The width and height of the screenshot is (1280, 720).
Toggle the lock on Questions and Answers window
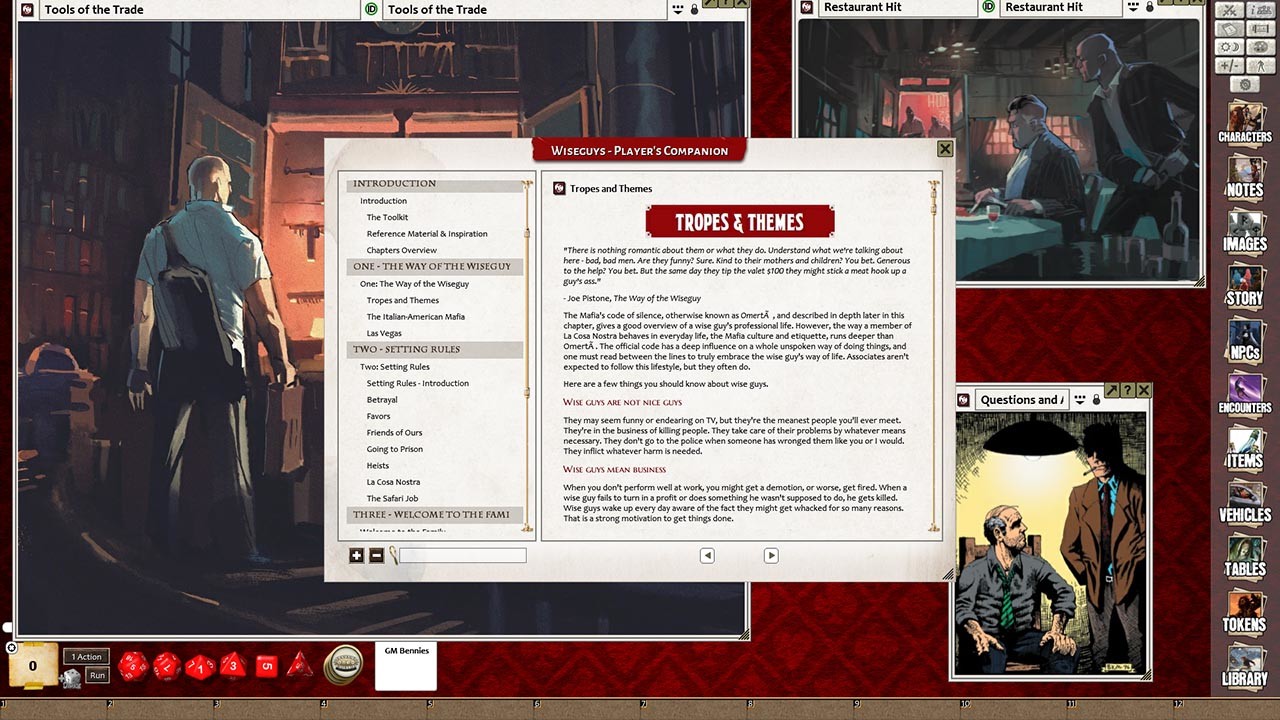click(1096, 400)
